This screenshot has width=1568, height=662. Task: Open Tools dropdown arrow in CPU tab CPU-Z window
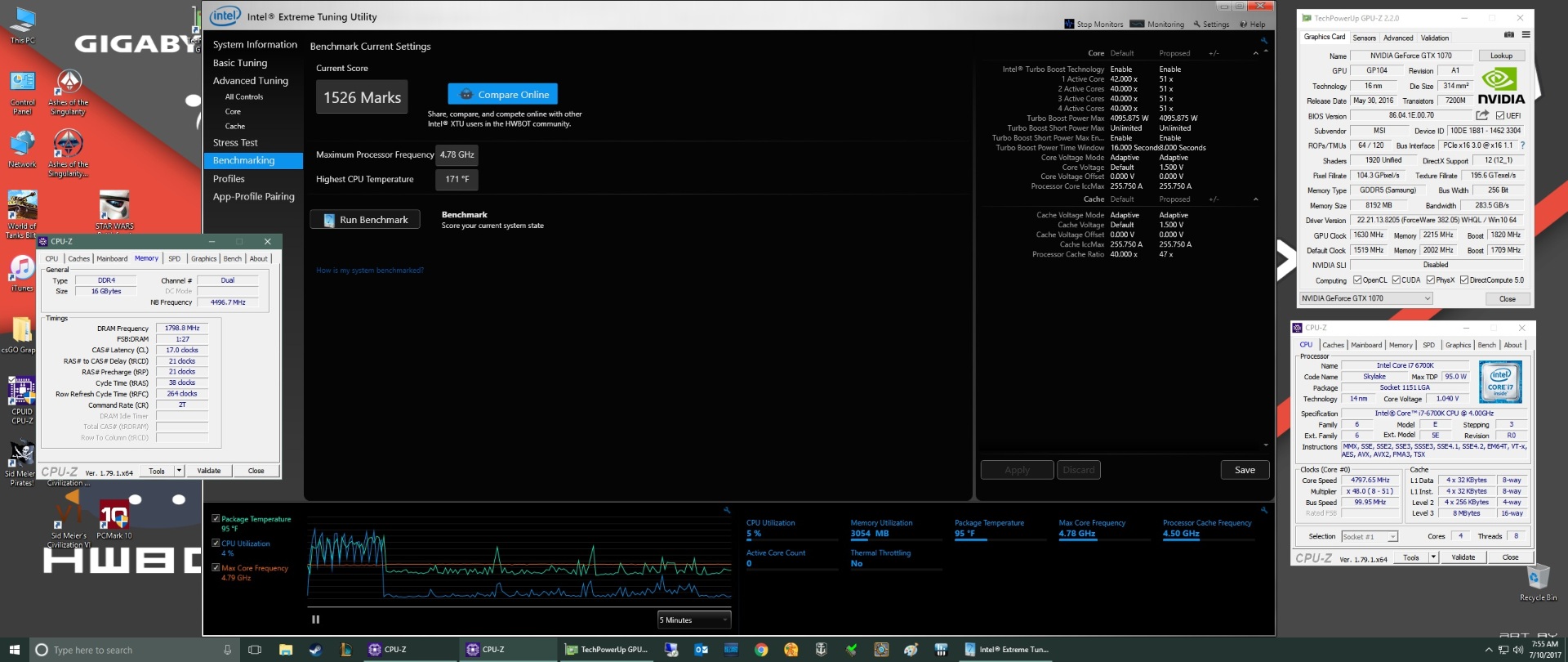pos(1433,557)
